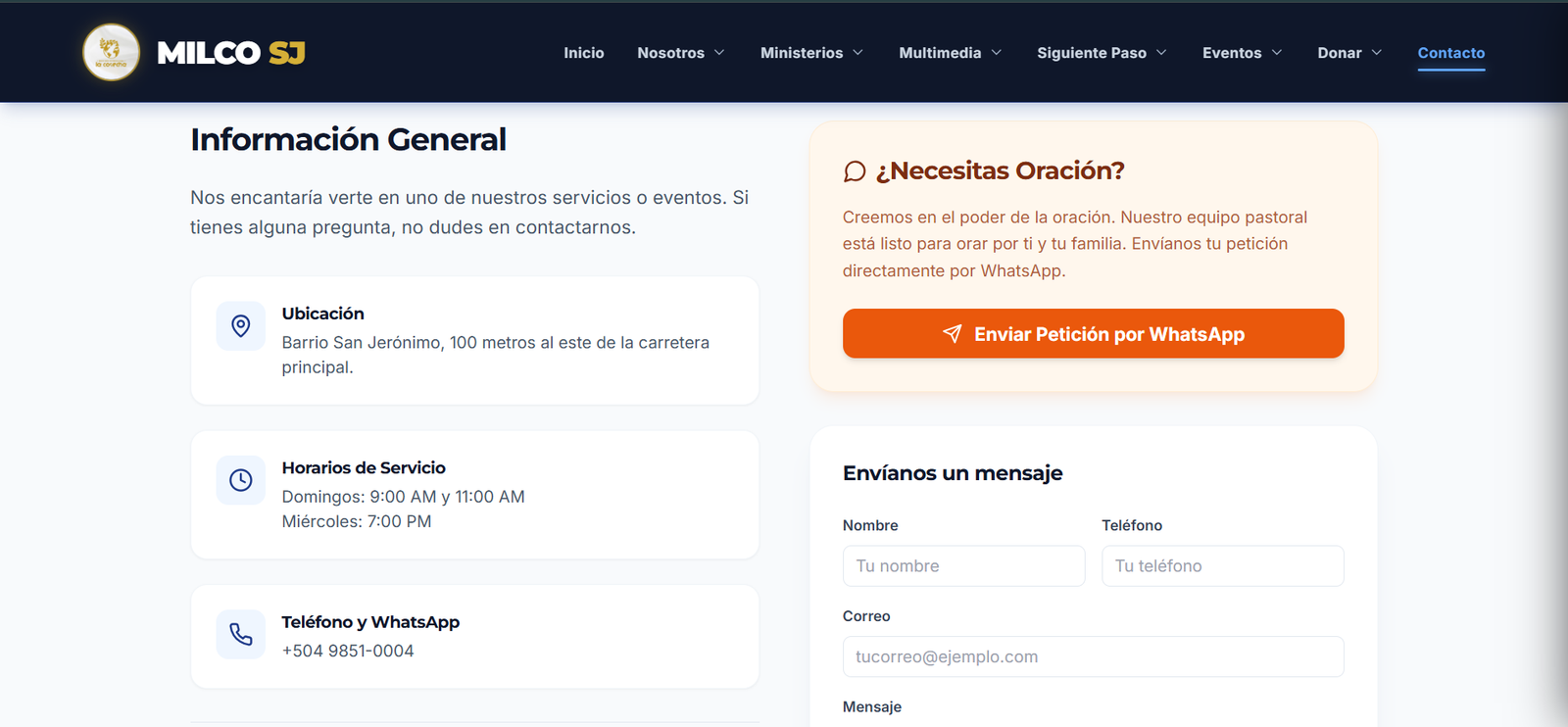Open the Nosotros menu

[x=671, y=53]
